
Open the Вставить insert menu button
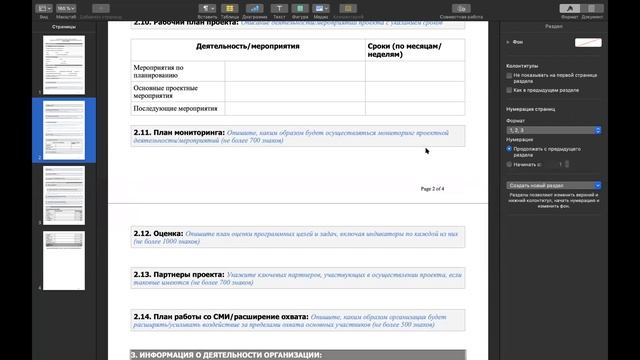(x=207, y=8)
